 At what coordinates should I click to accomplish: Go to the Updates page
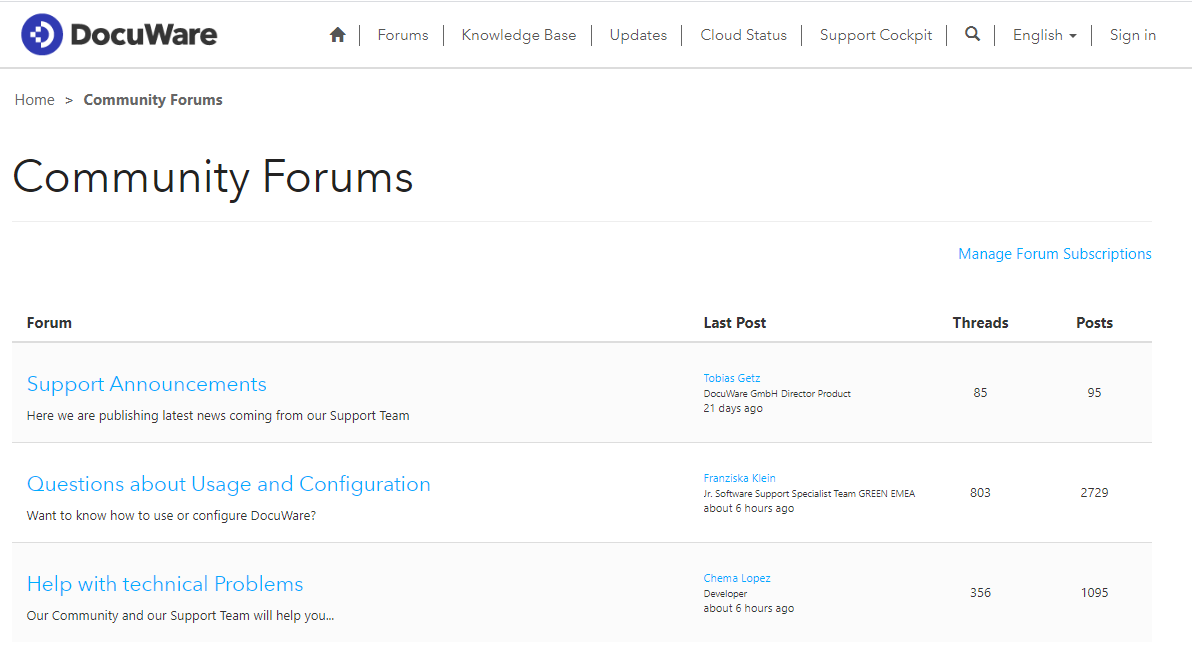pyautogui.click(x=638, y=35)
